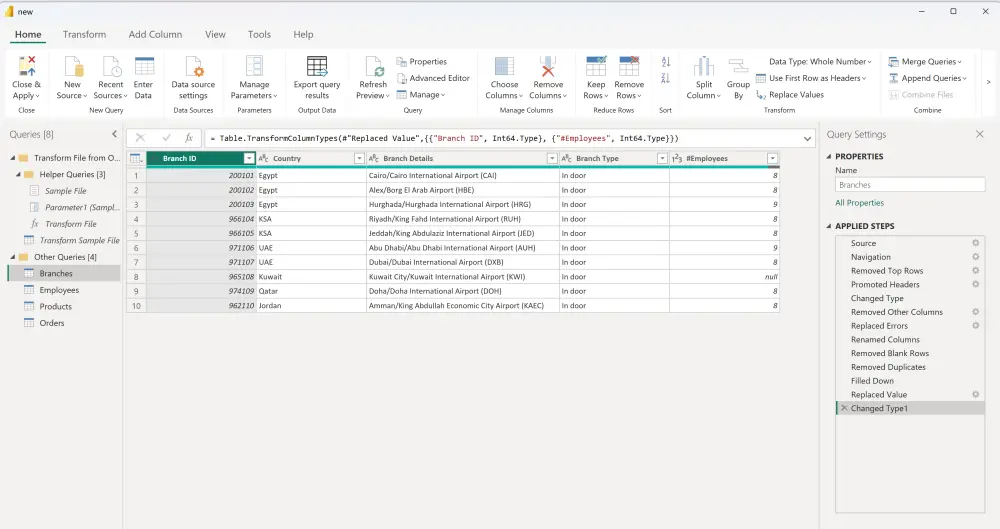Open the All Properties link

[x=859, y=203]
